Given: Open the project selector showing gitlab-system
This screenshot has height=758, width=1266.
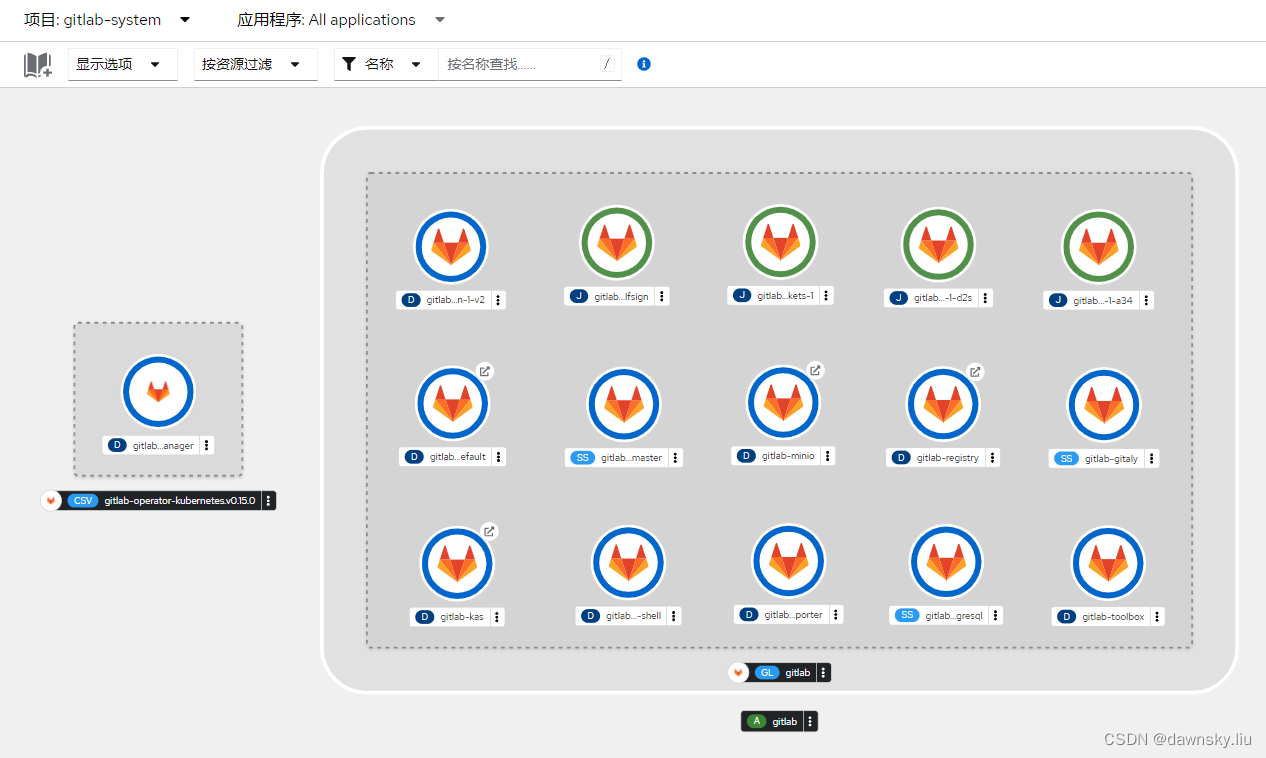Looking at the screenshot, I should 107,19.
